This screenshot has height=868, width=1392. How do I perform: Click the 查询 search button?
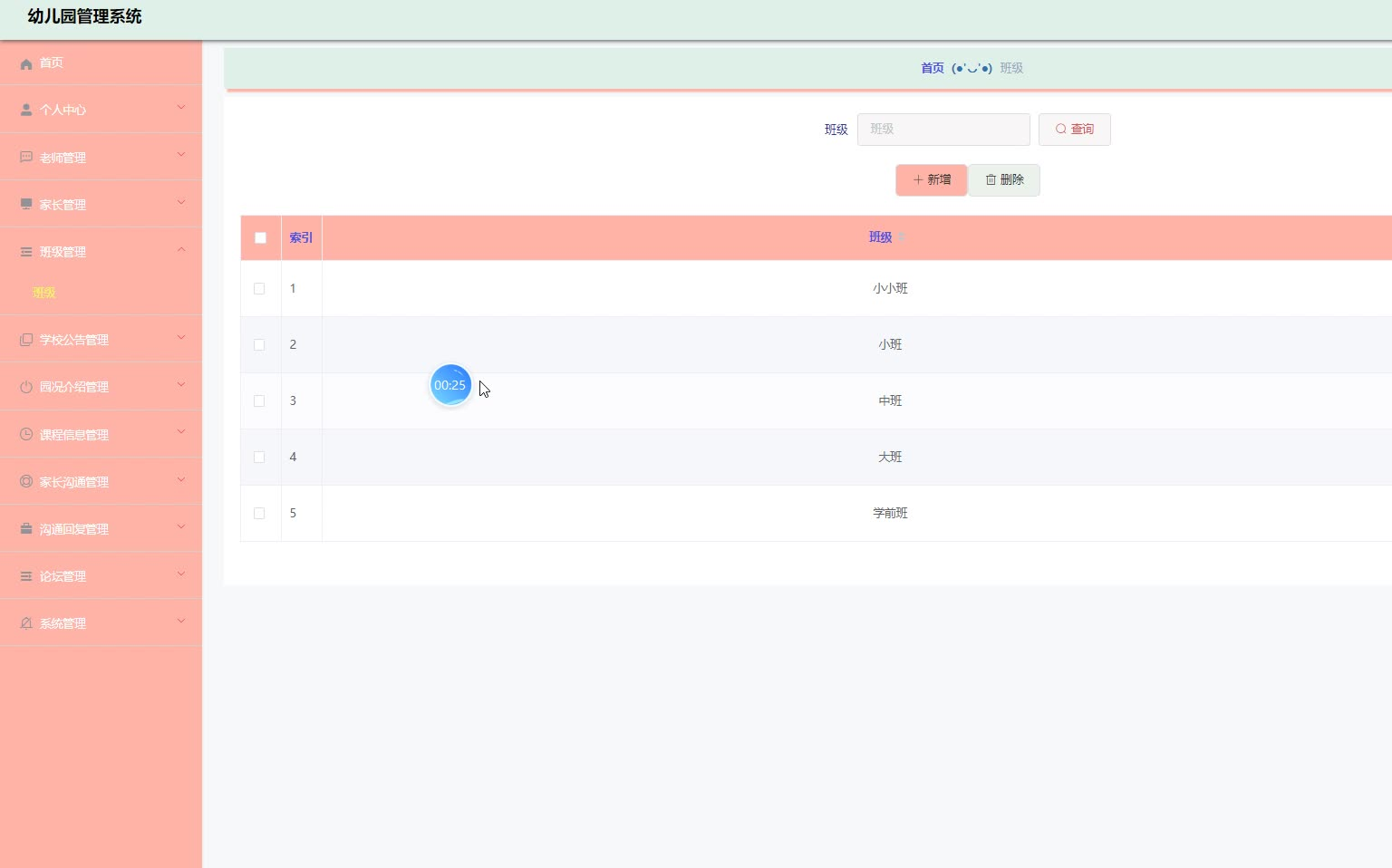click(1075, 130)
